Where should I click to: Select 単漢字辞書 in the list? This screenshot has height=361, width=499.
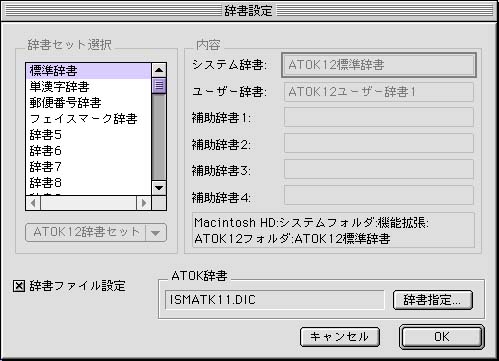pos(88,87)
